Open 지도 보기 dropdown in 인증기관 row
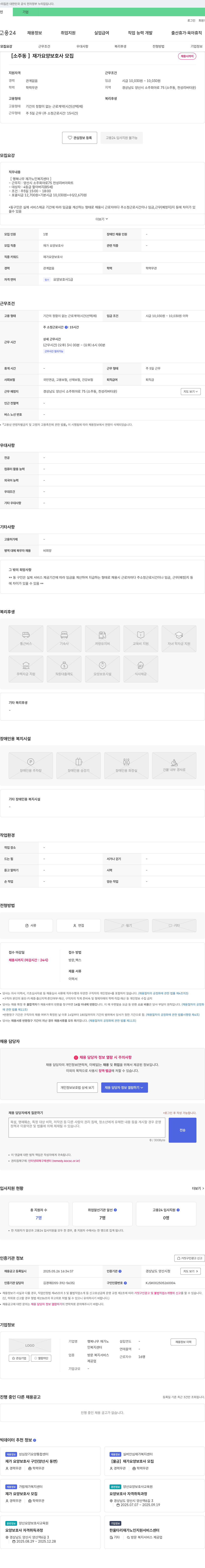The image size is (205, 1568). 190,1271
